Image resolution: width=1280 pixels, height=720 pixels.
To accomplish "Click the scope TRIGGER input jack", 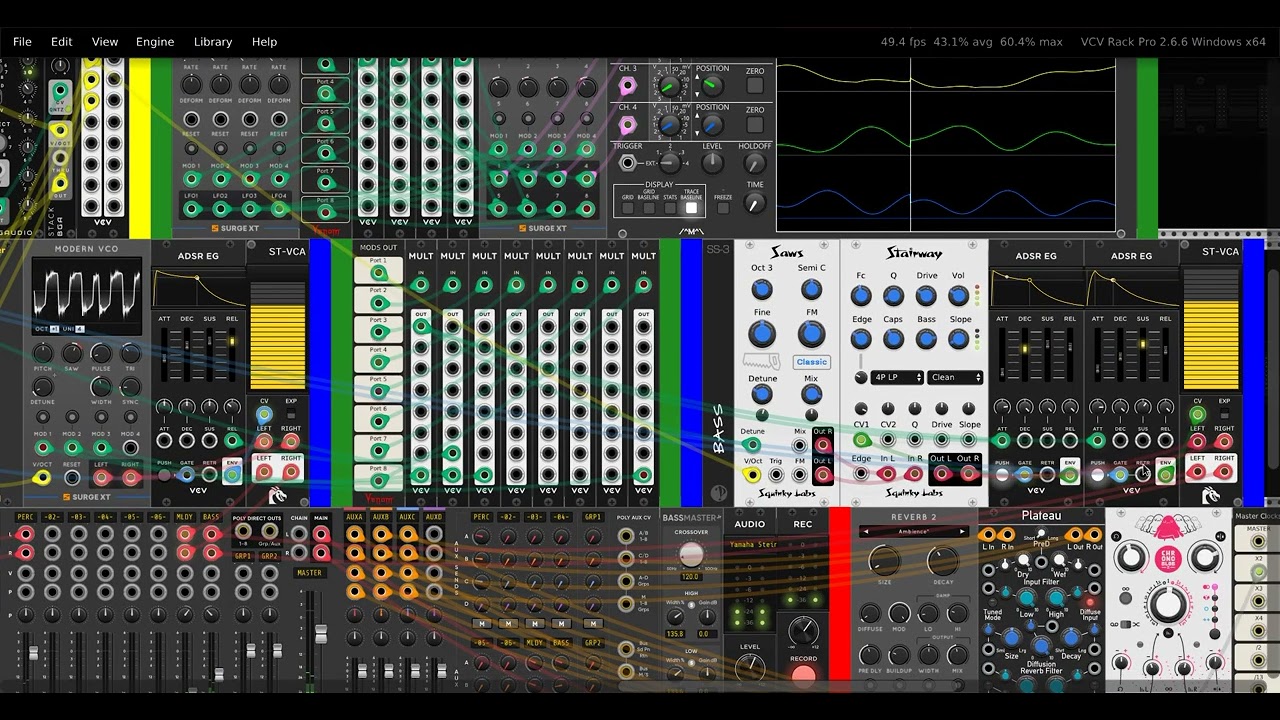I will 628,163.
